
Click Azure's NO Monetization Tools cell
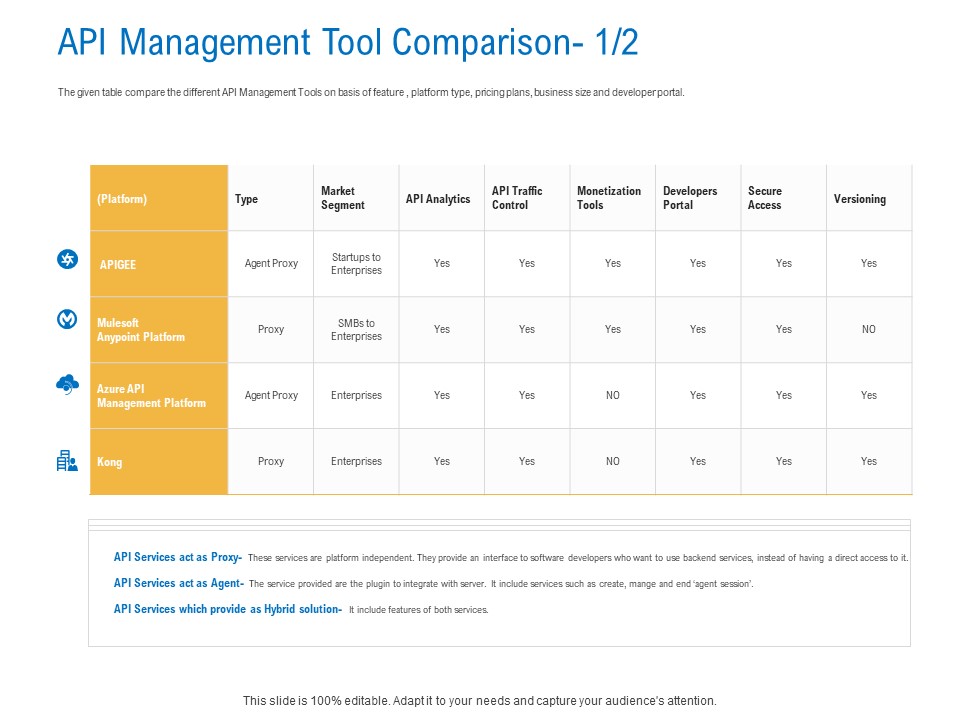tap(613, 396)
